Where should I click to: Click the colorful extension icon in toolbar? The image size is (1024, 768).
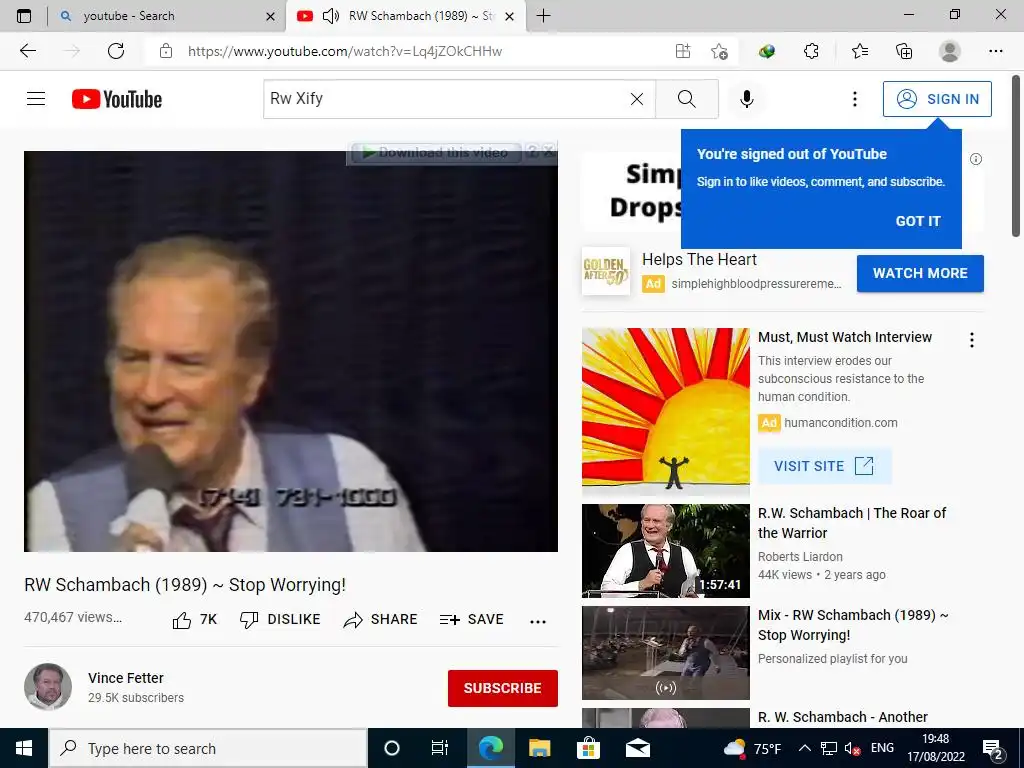click(x=767, y=51)
